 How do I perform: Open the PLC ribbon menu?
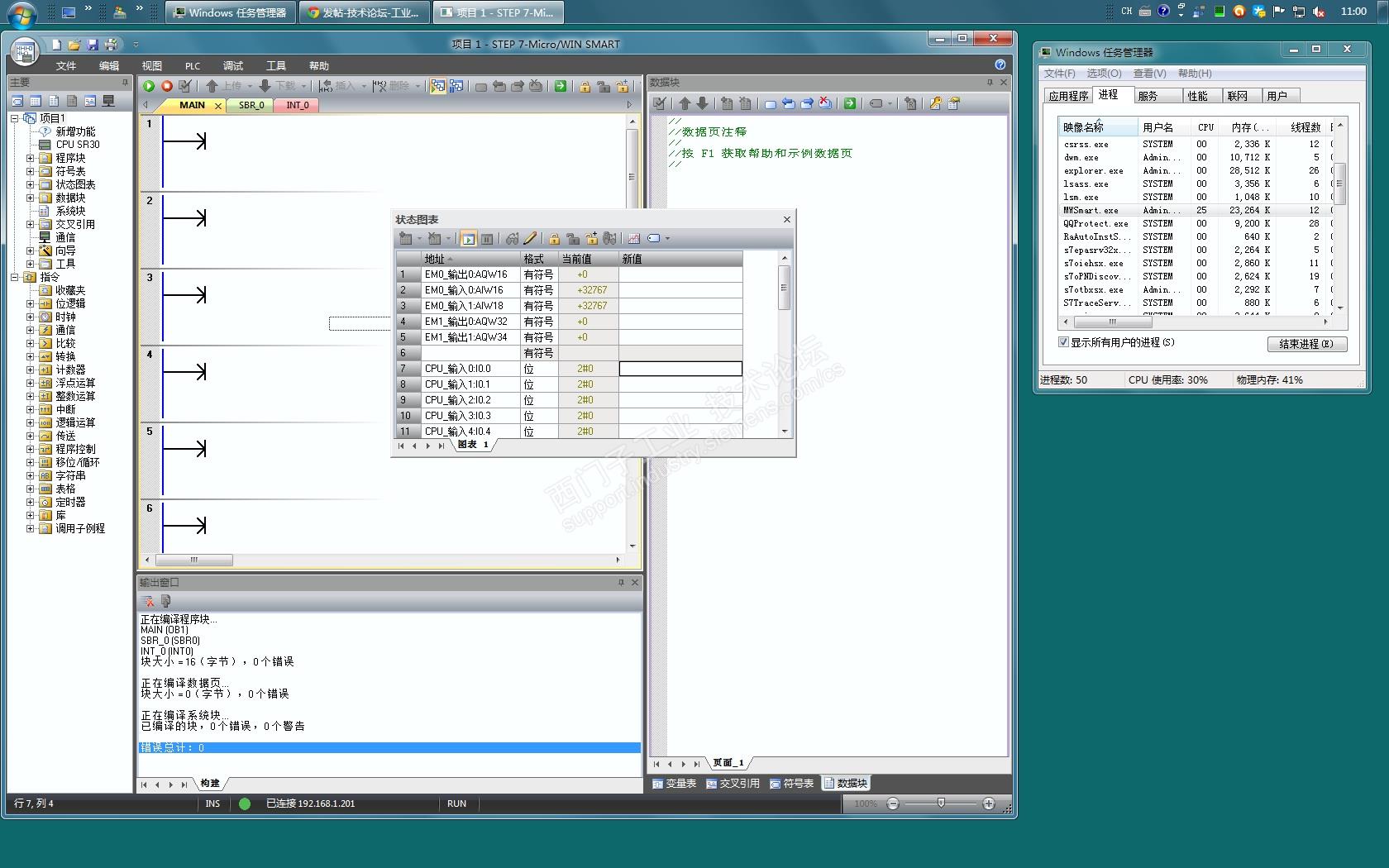pyautogui.click(x=193, y=66)
